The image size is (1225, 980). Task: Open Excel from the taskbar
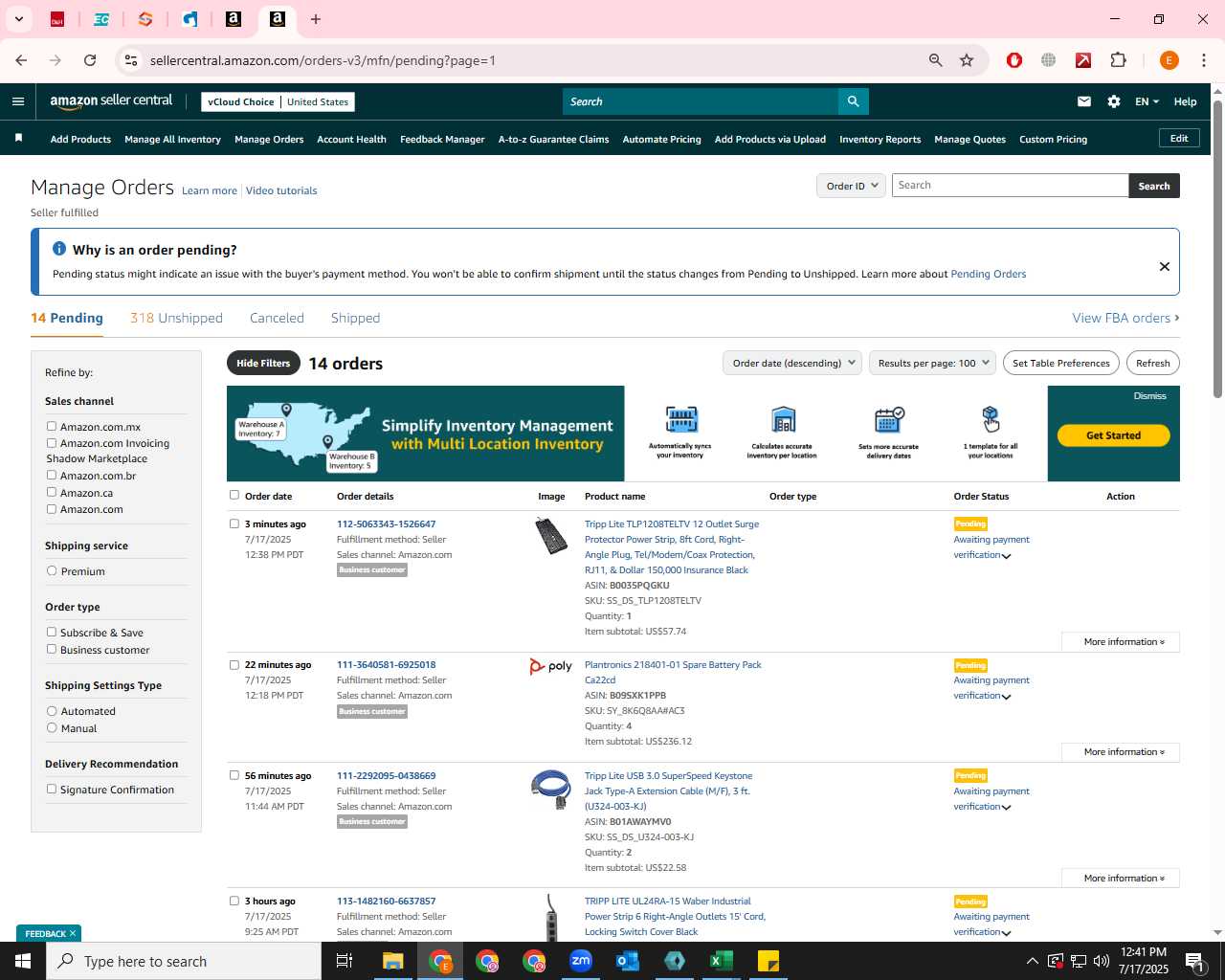[722, 961]
